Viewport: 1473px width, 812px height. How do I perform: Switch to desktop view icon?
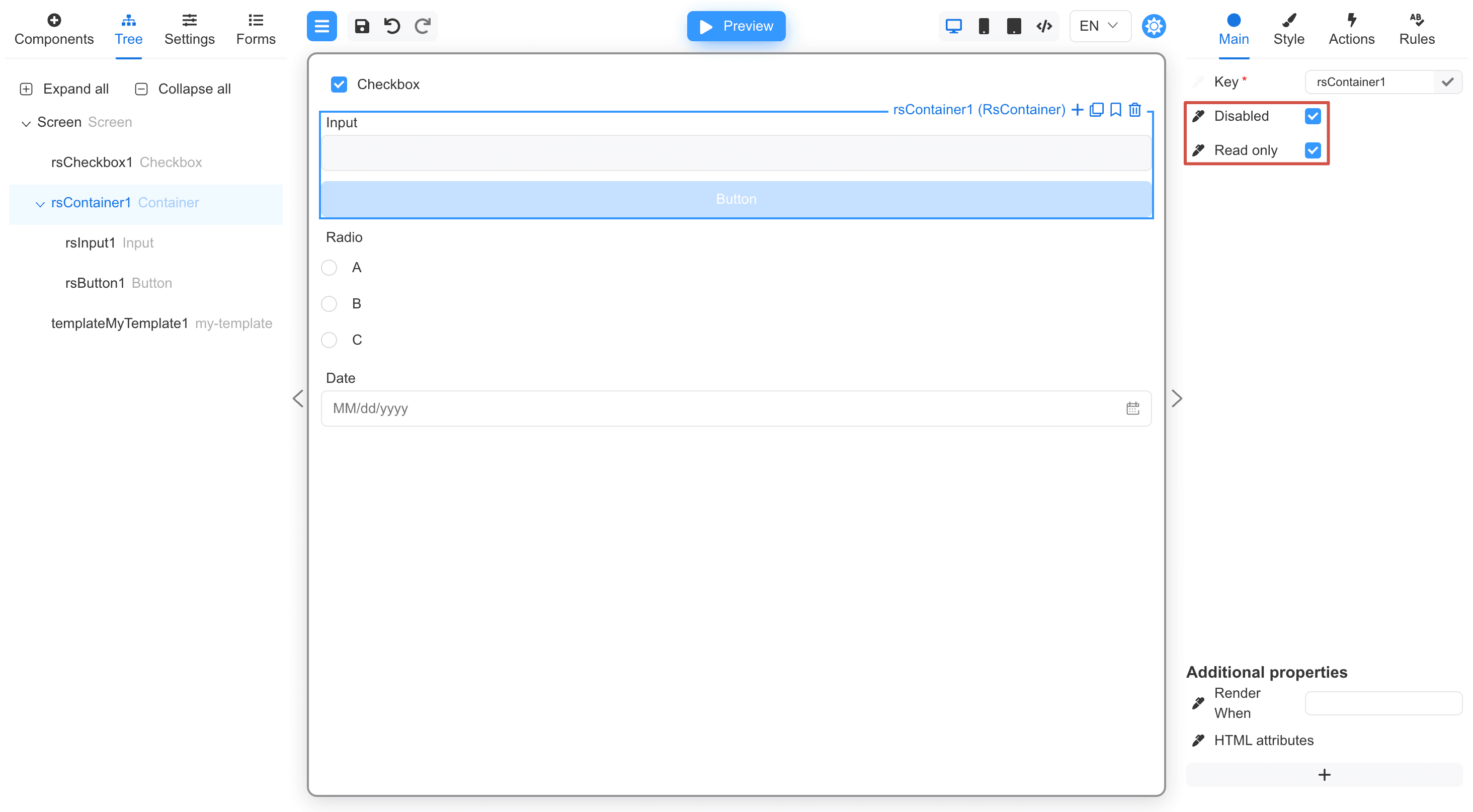pos(953,26)
